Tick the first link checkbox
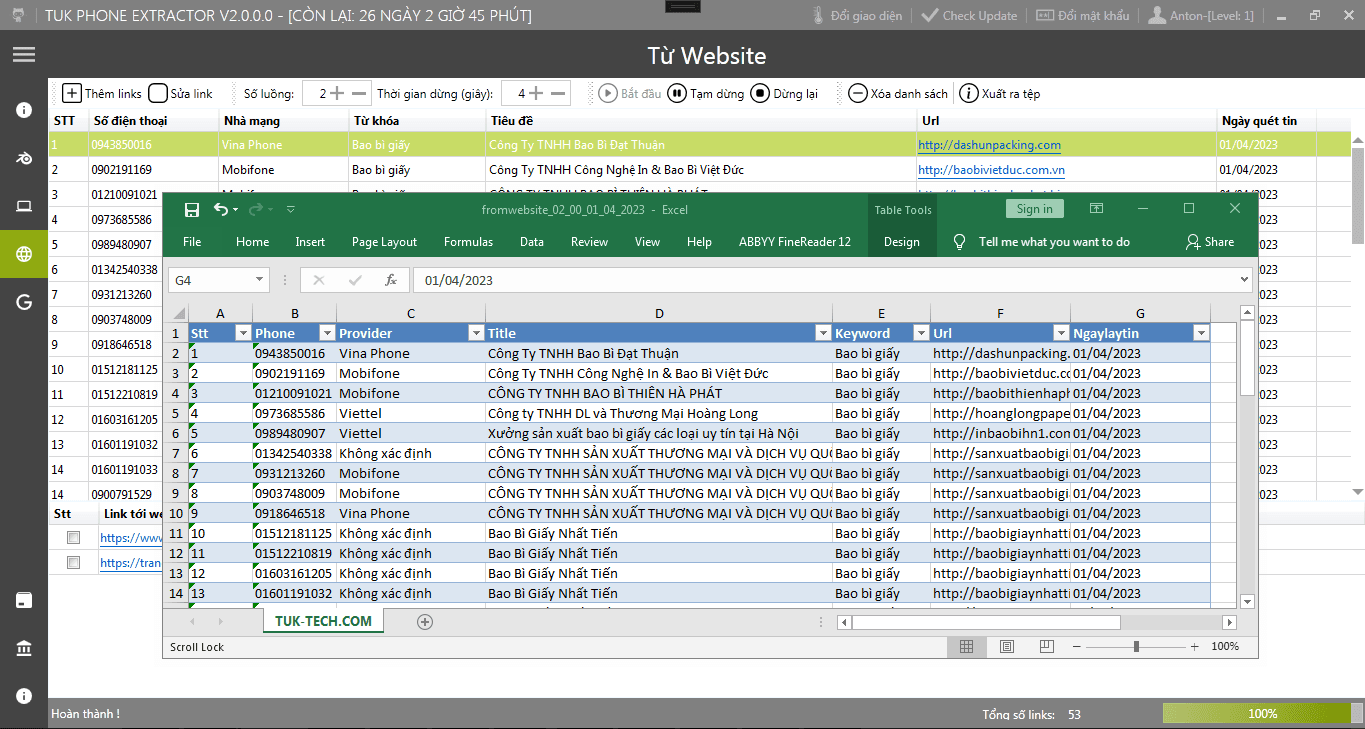 (x=73, y=538)
